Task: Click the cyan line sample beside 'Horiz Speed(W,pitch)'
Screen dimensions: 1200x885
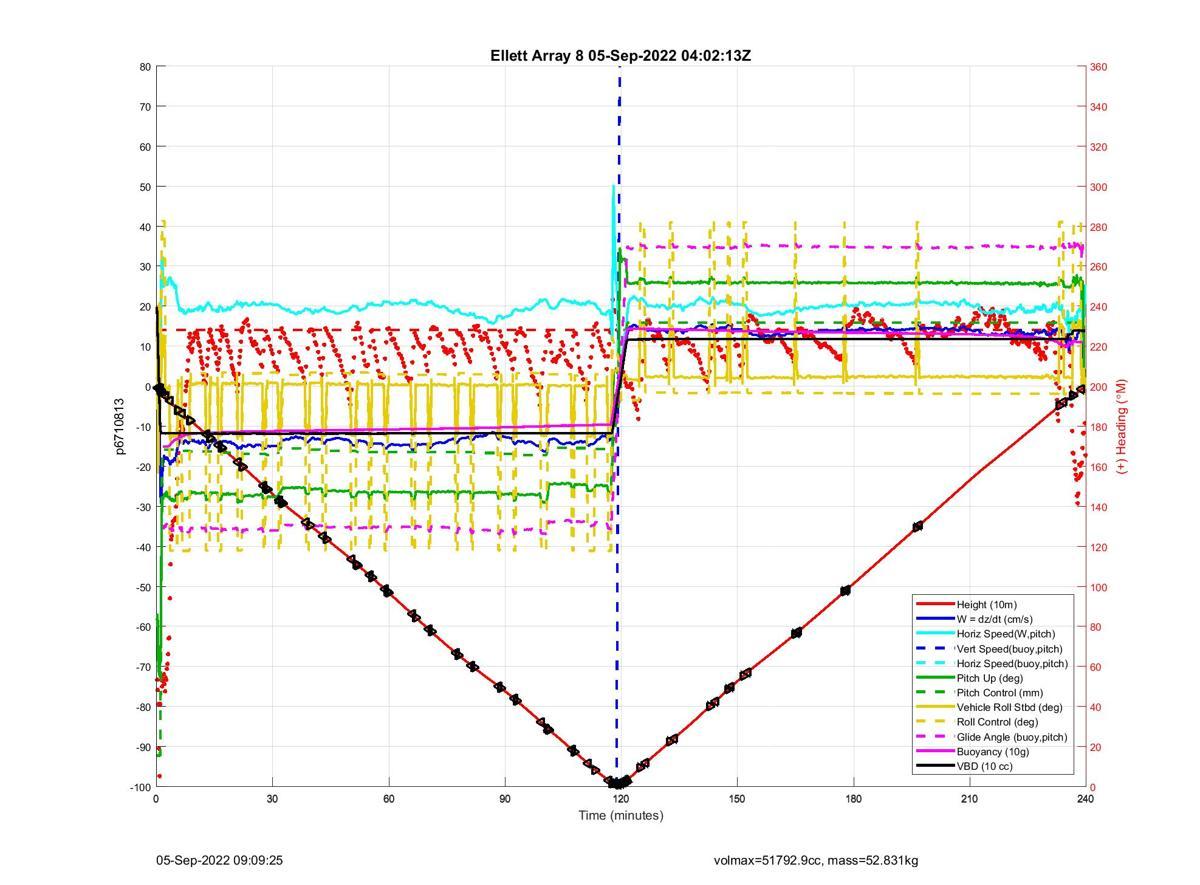Action: [x=934, y=634]
